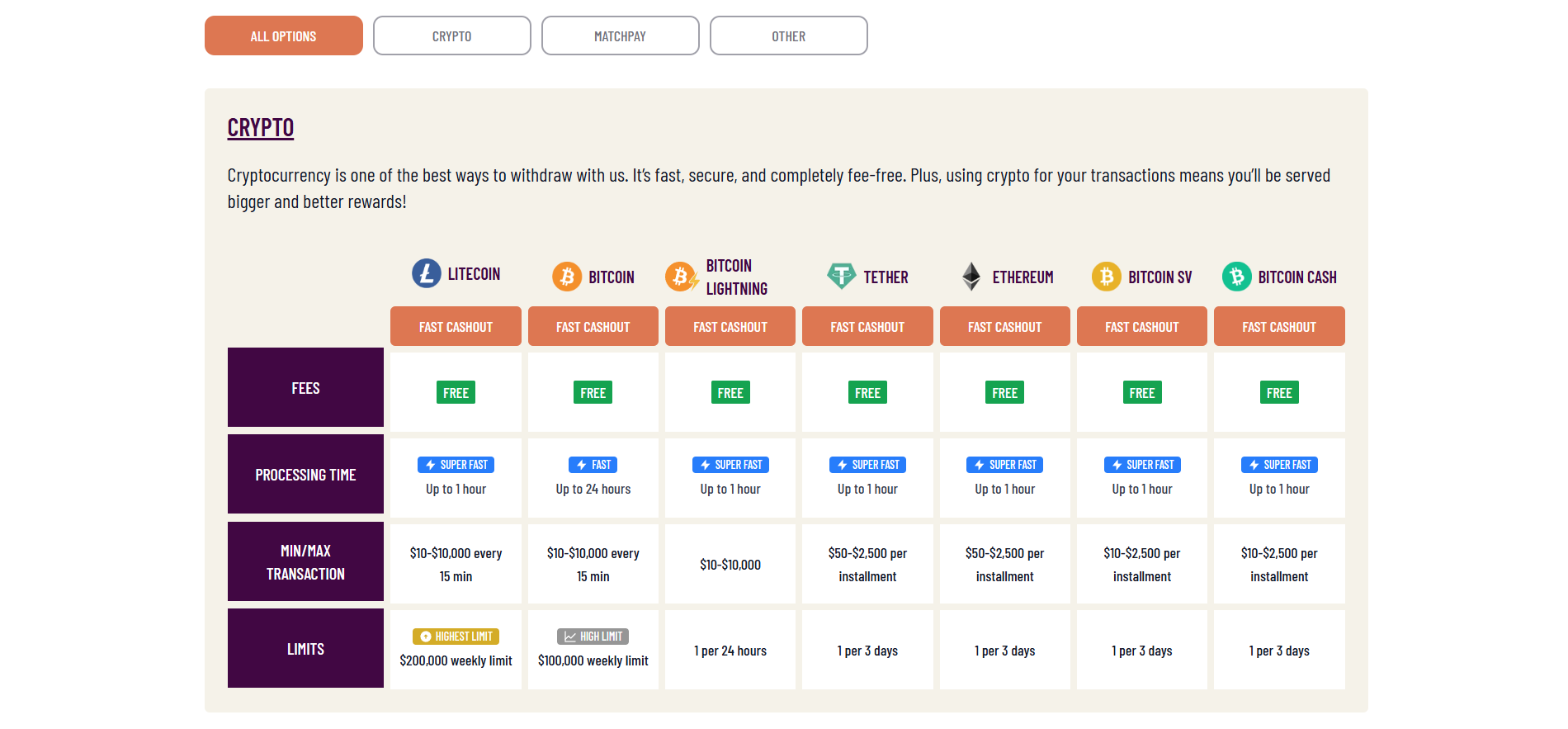Click '$10-$10,000 every 15 min' under Litecoin
The height and width of the screenshot is (729, 1568).
tap(456, 565)
